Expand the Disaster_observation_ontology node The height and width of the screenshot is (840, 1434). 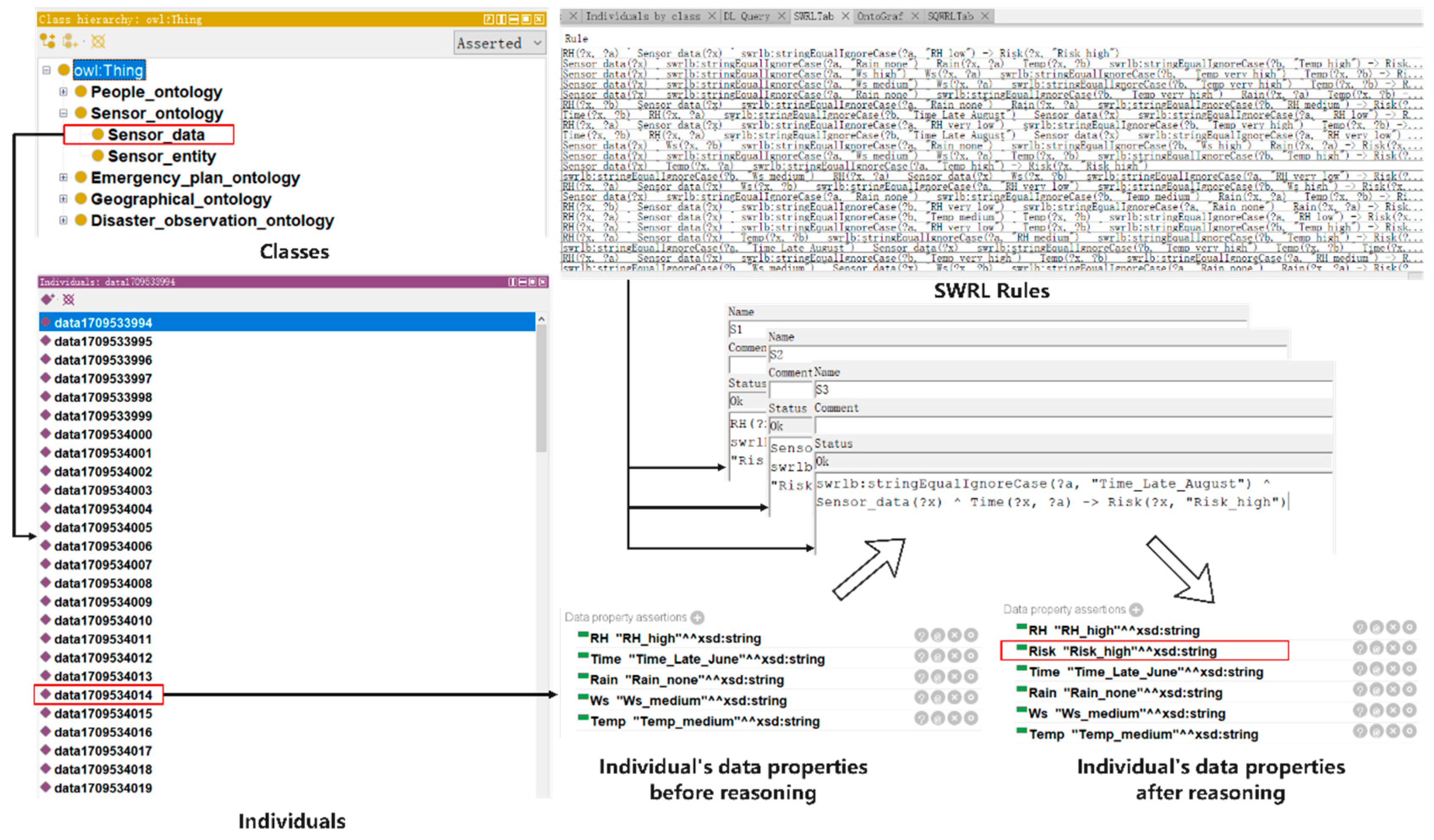click(x=63, y=220)
